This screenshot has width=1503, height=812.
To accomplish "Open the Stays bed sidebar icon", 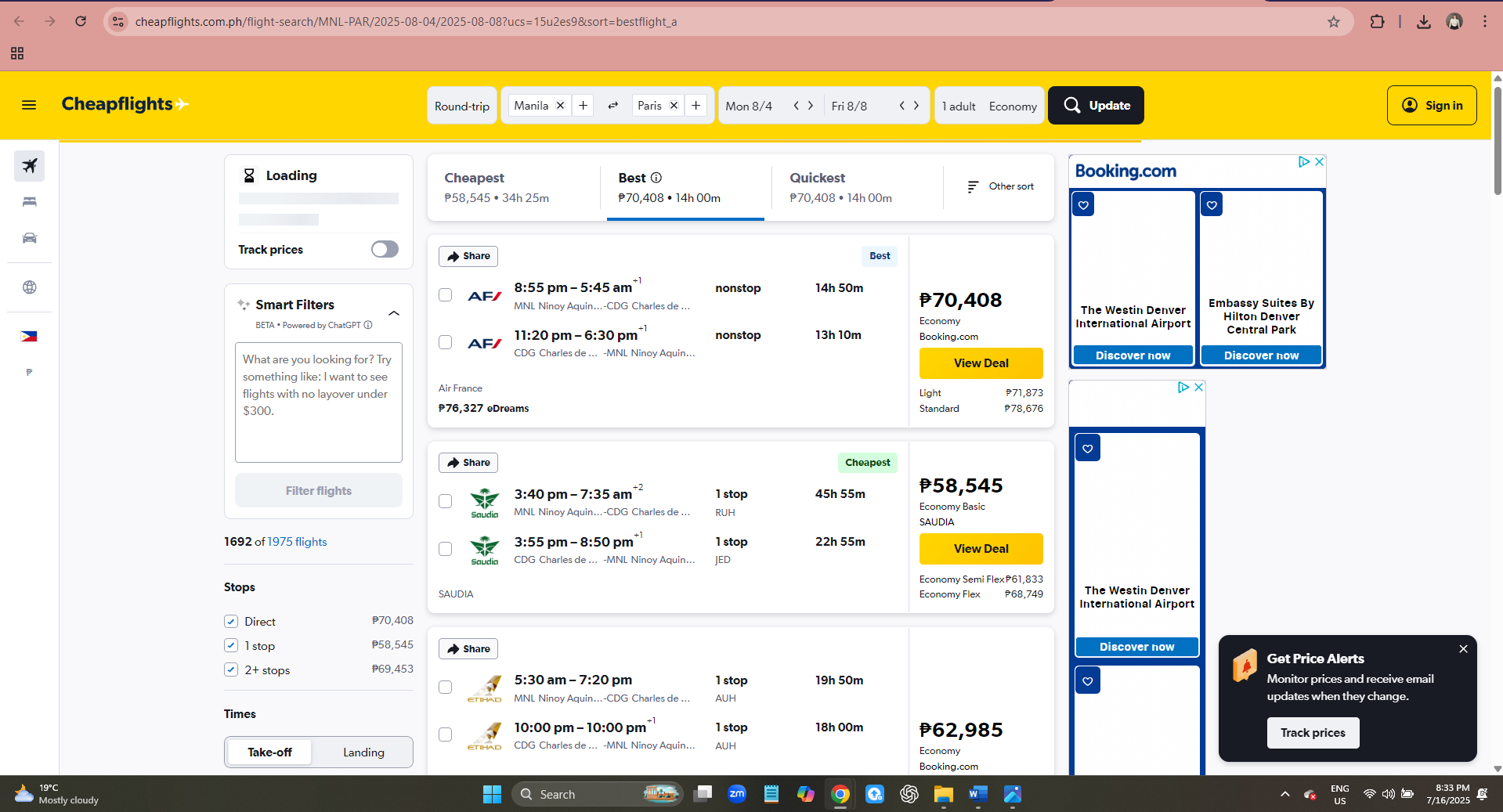I will coord(30,202).
